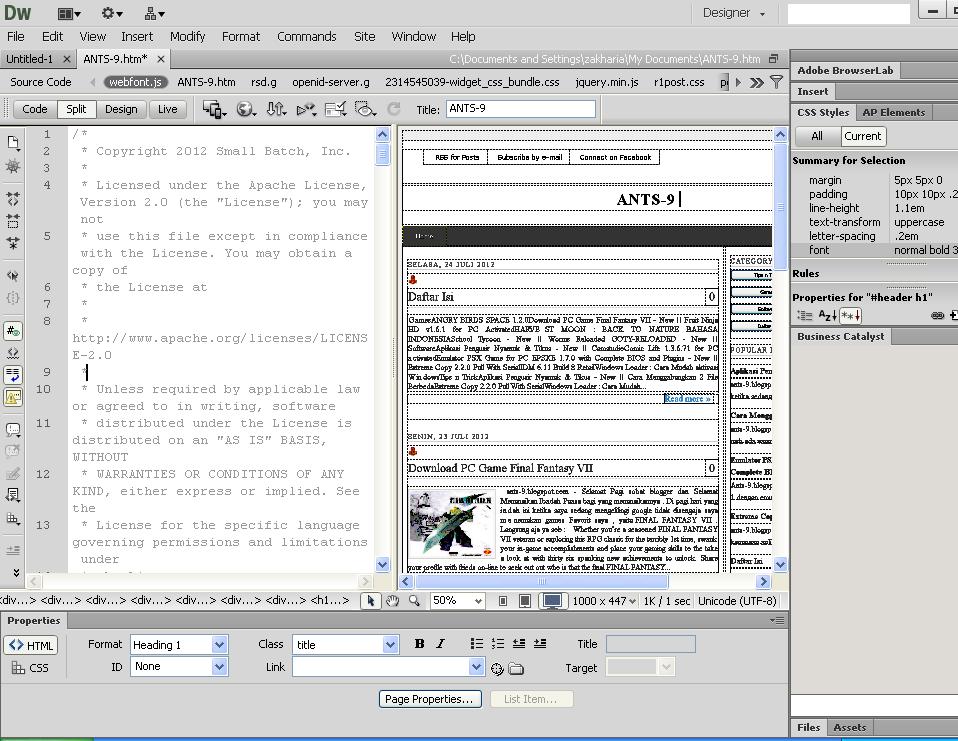Screen dimensions: 958x741
Task: Open the Class dropdown set to title
Action: coord(345,644)
